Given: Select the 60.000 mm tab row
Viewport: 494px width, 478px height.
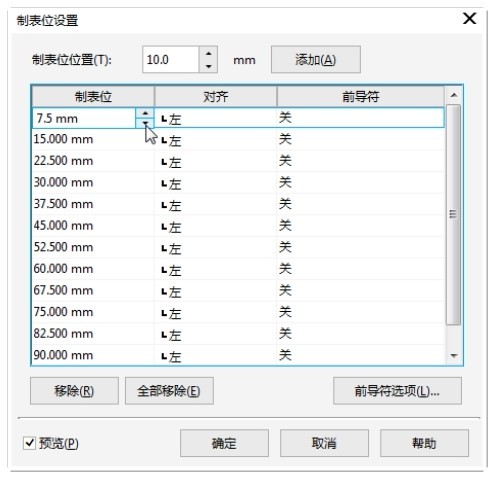Looking at the screenshot, I should click(x=238, y=269).
